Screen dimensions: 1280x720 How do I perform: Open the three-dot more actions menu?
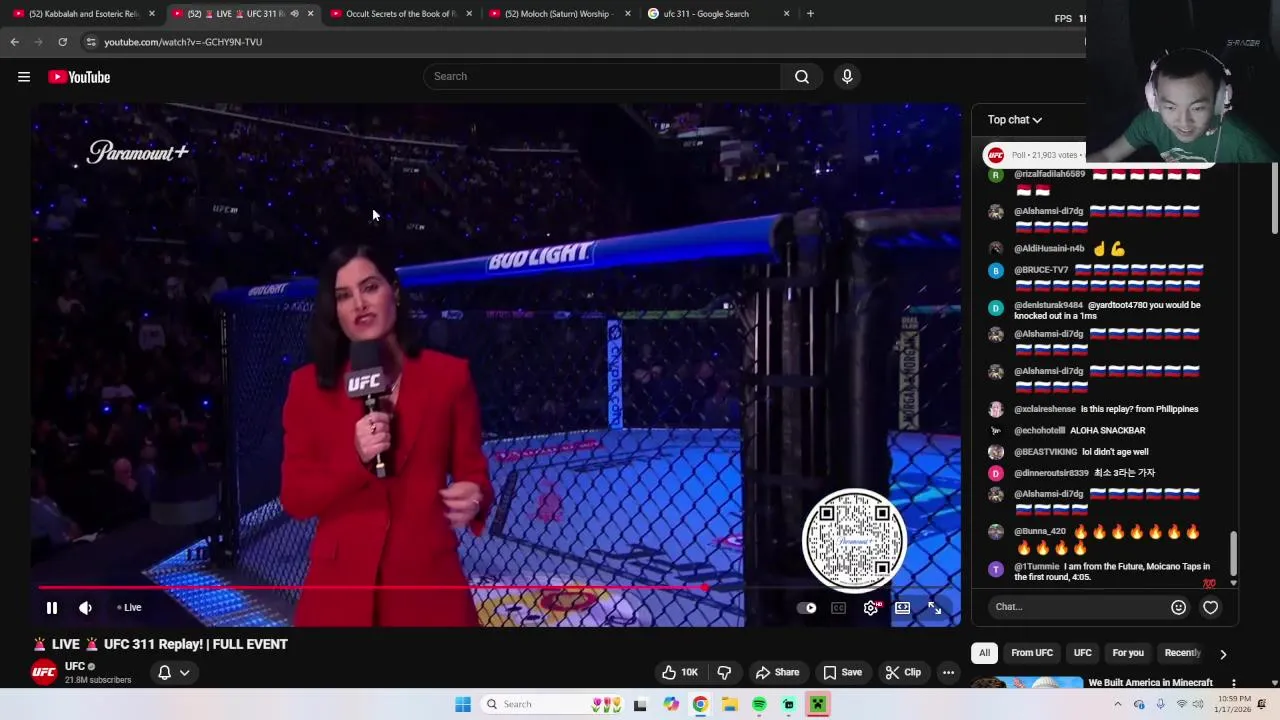pyautogui.click(x=948, y=672)
